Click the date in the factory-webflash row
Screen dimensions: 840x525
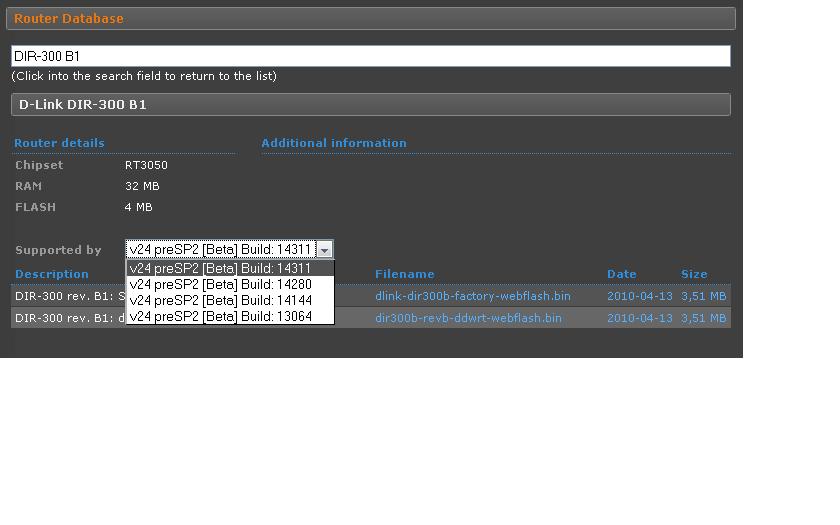click(640, 296)
